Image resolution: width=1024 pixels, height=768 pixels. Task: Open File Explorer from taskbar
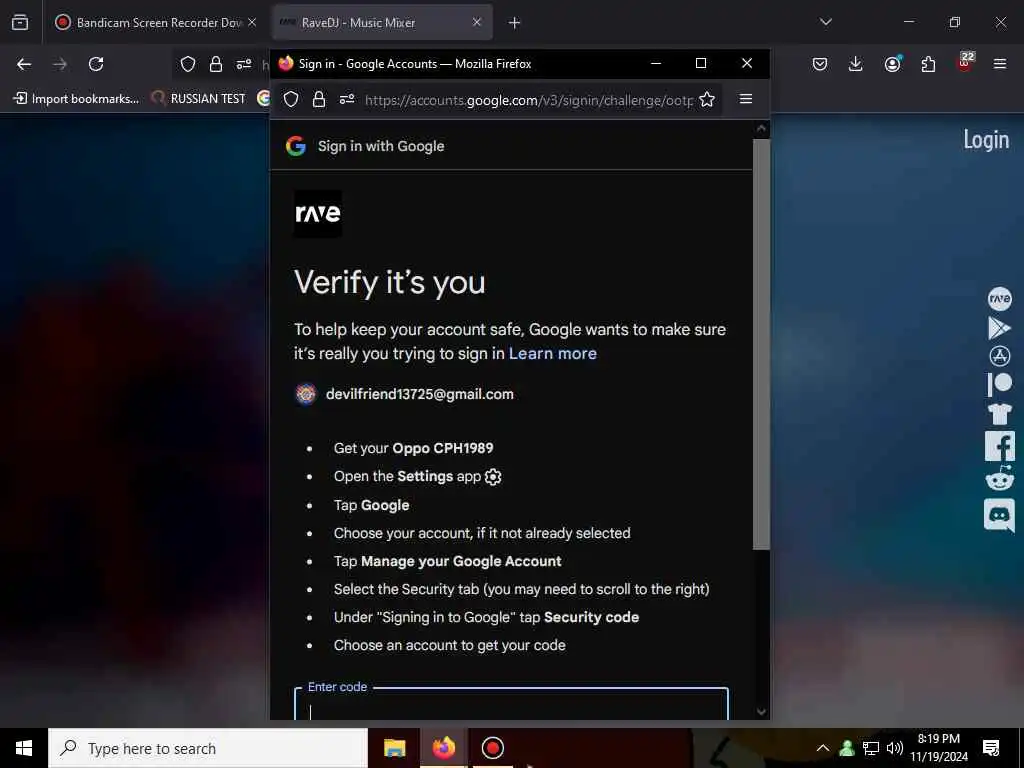click(394, 748)
